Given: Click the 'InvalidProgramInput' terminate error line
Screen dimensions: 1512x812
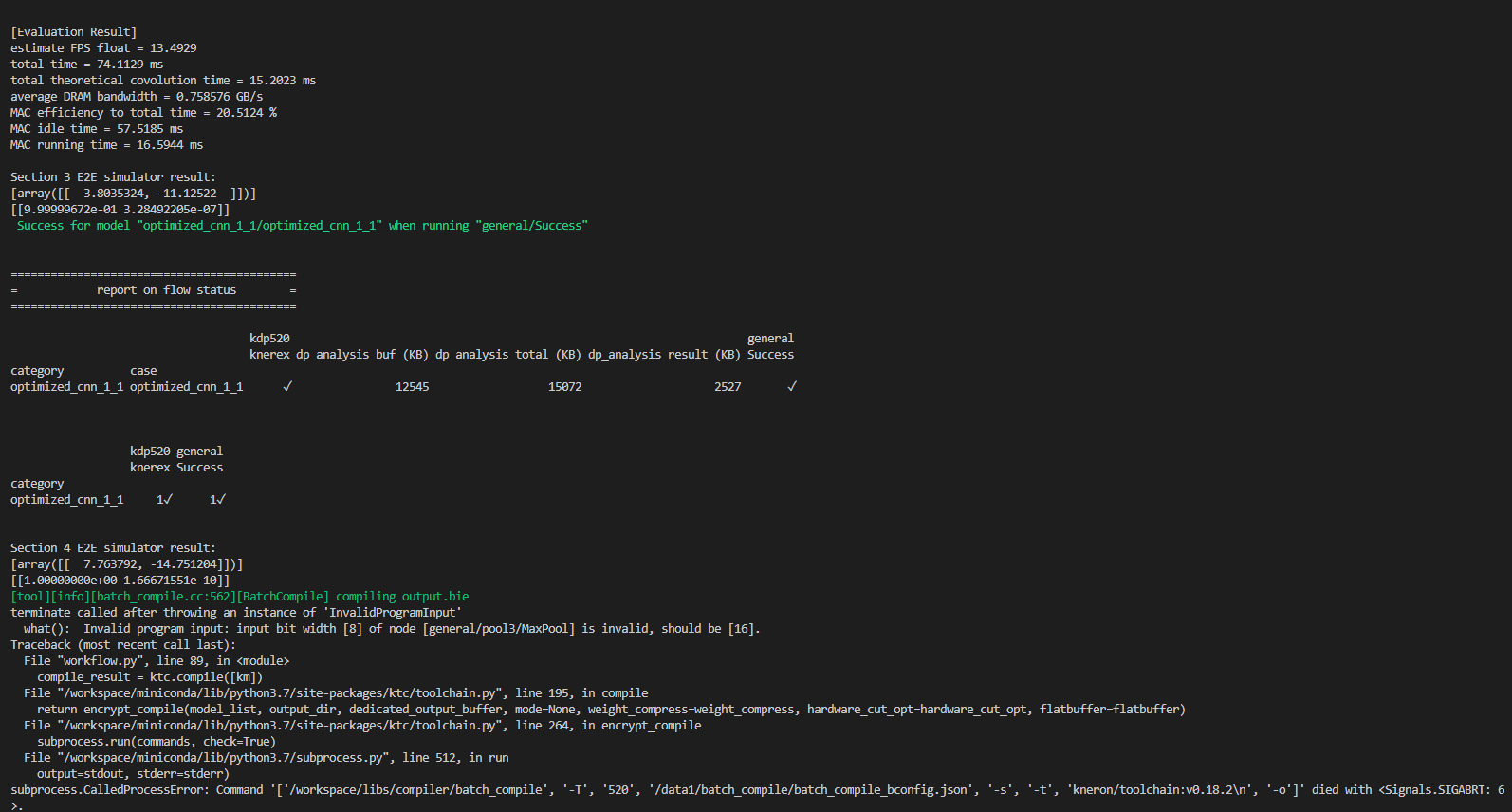Looking at the screenshot, I should click(x=236, y=613).
